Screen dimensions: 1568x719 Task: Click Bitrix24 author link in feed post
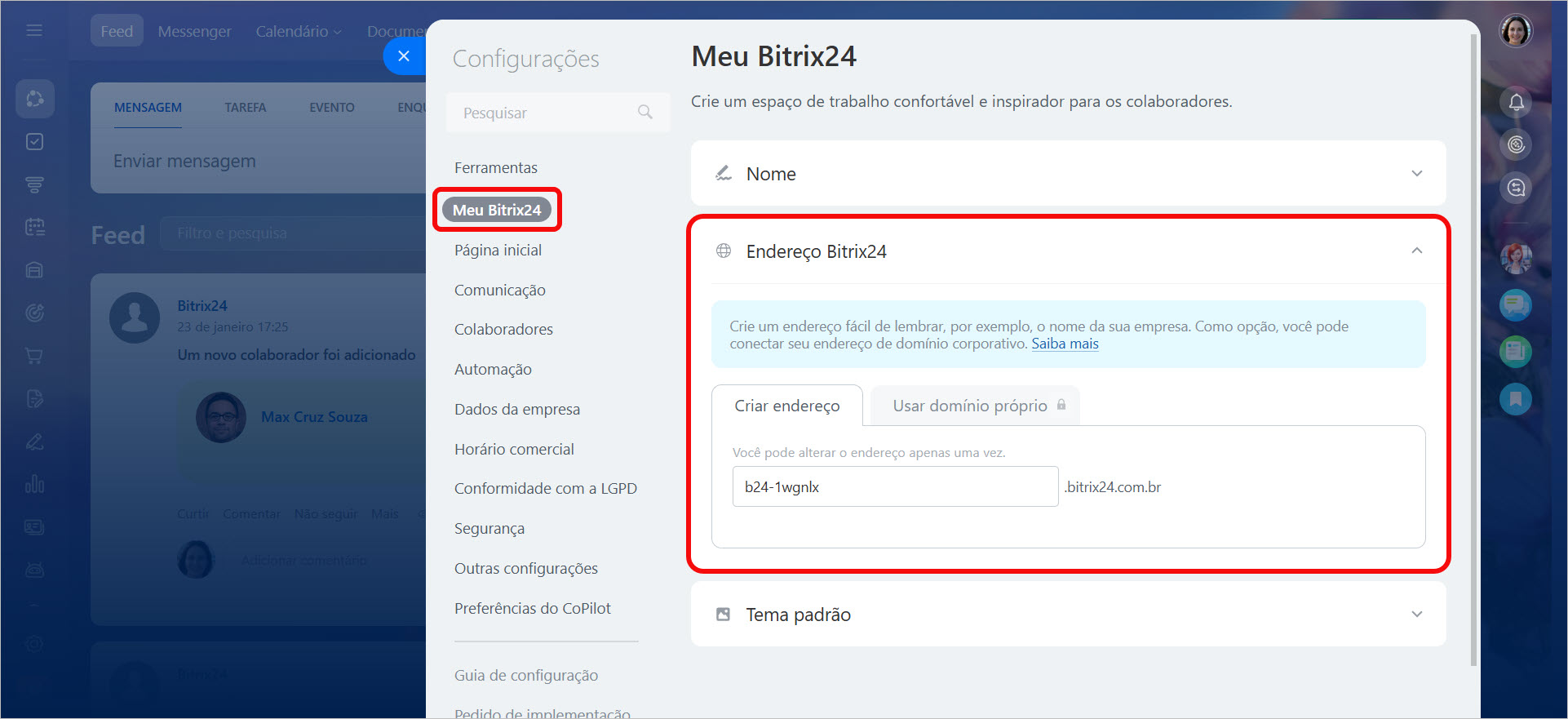tap(202, 305)
